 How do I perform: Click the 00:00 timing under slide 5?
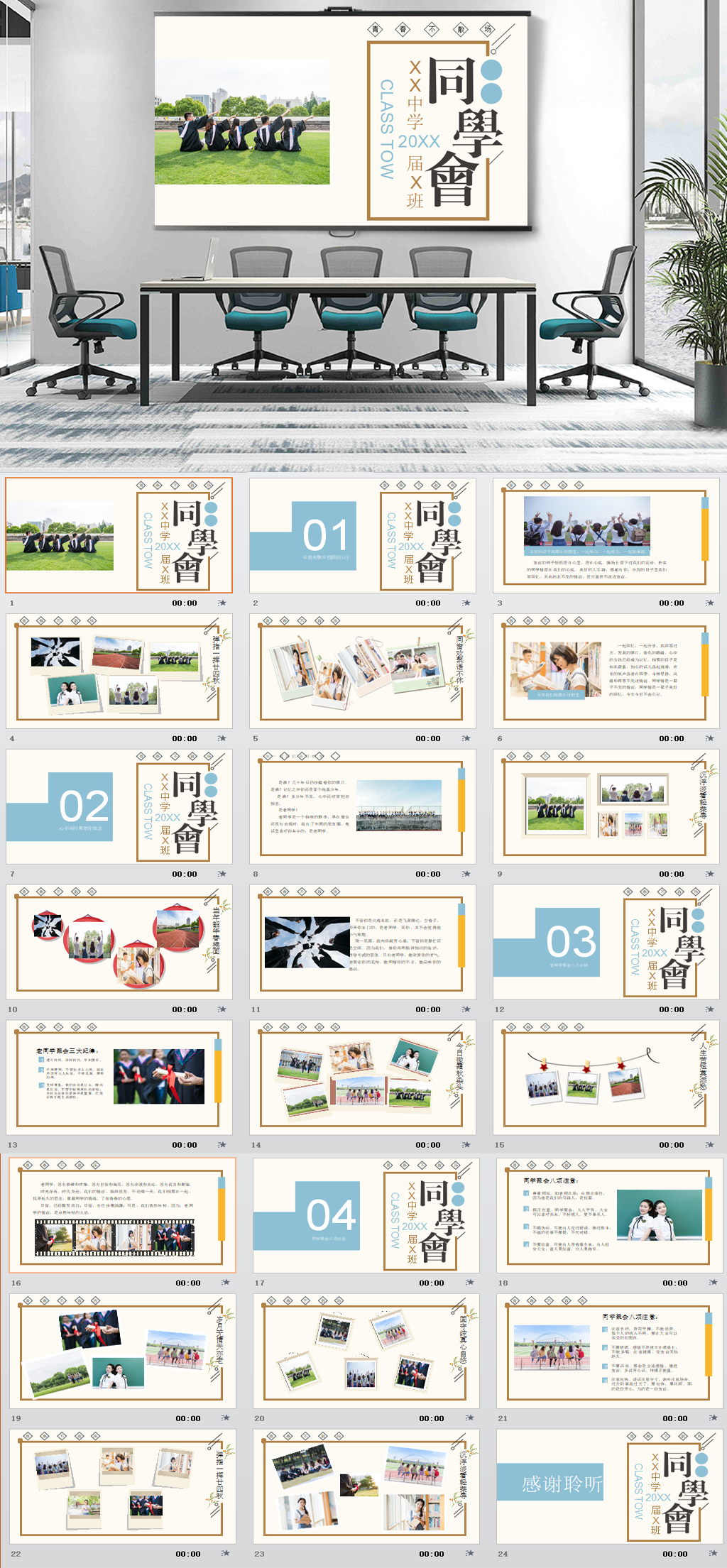[428, 738]
